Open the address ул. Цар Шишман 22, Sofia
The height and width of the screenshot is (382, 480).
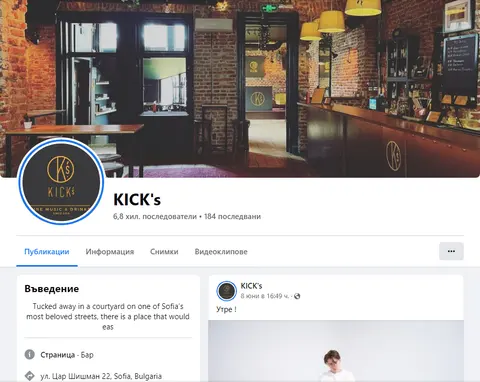[101, 376]
